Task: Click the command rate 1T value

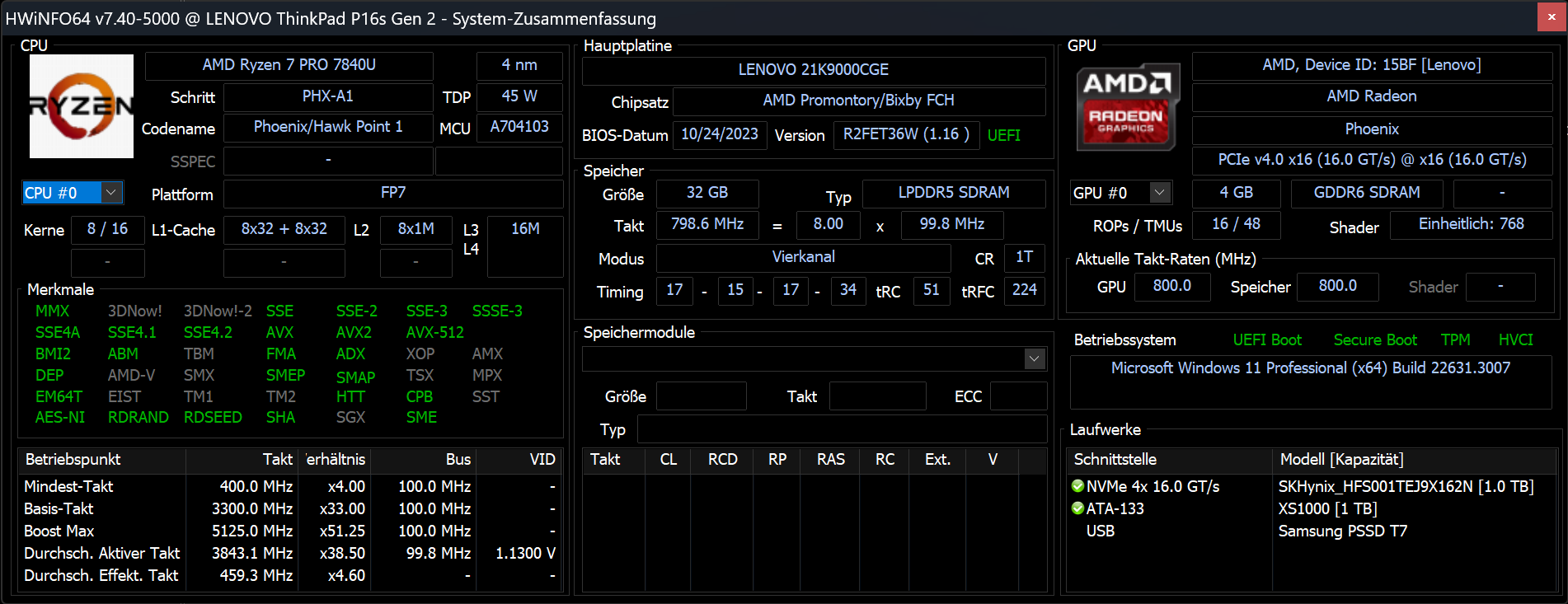Action: point(1025,257)
